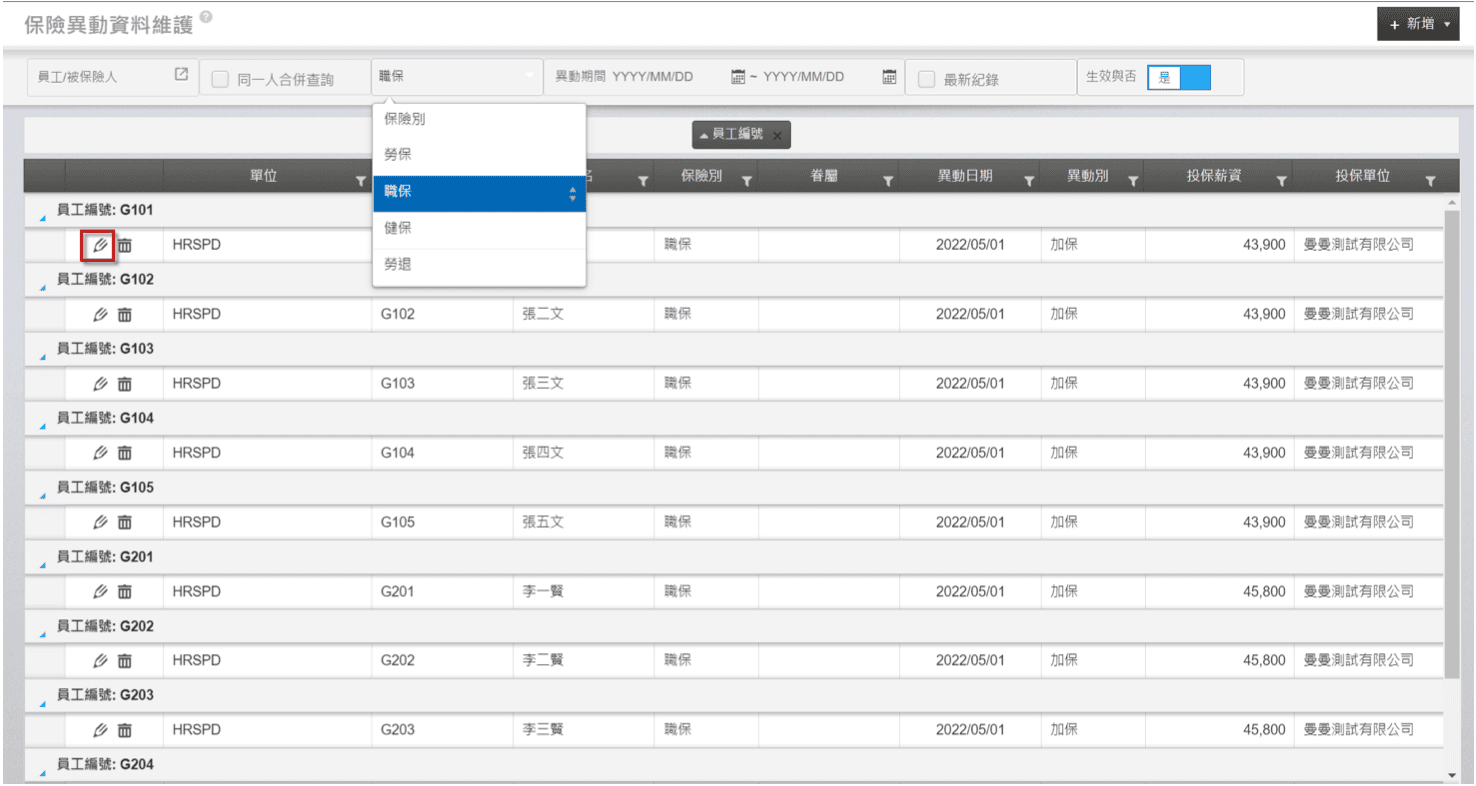Click the help question mark beside title
1476x786 pixels.
[206, 18]
